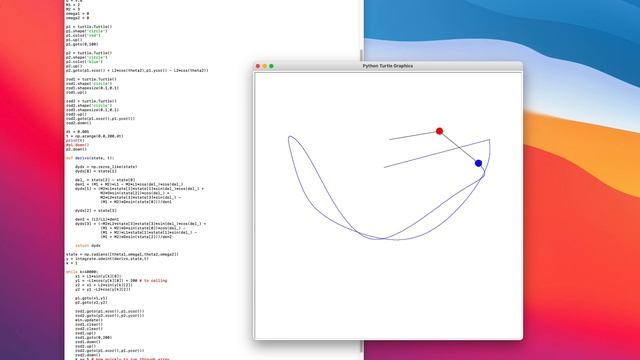The image size is (640, 360).
Task: Click the line "omega2 = 0"
Action: (x=78, y=18)
